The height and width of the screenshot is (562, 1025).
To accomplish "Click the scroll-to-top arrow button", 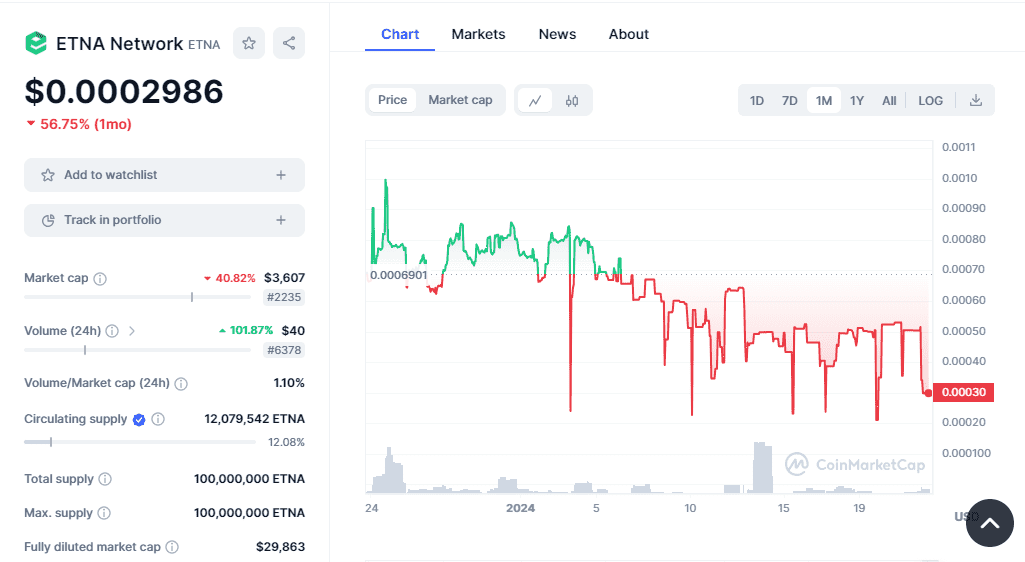I will click(990, 523).
